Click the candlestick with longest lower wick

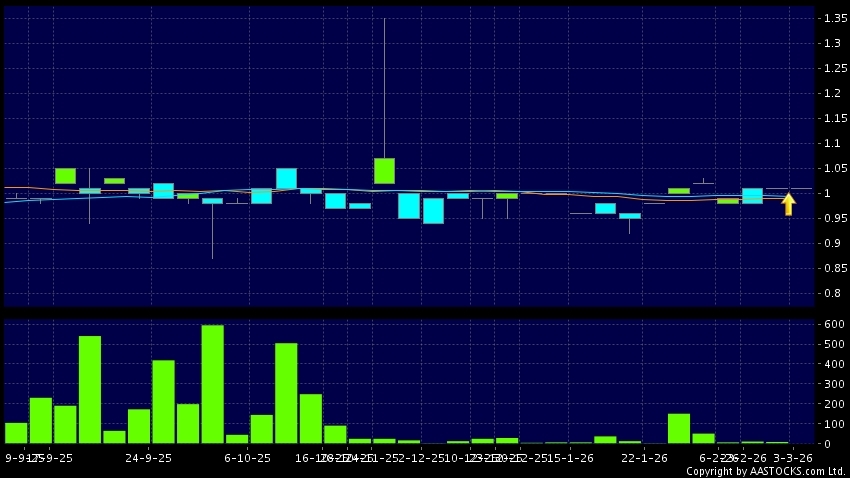tap(212, 201)
